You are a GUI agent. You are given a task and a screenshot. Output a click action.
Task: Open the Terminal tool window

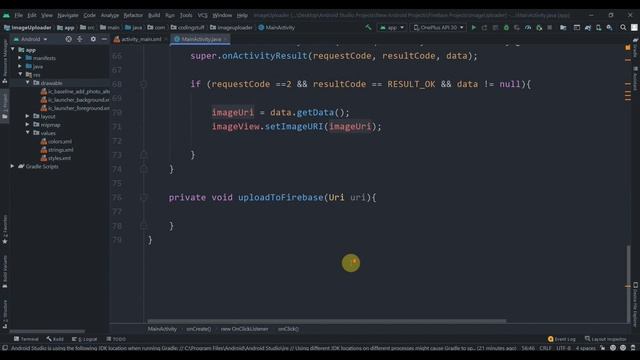pyautogui.click(x=26, y=339)
